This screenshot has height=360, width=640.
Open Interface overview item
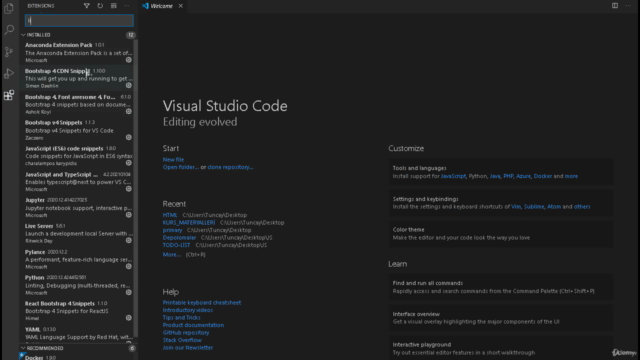[x=500, y=318]
